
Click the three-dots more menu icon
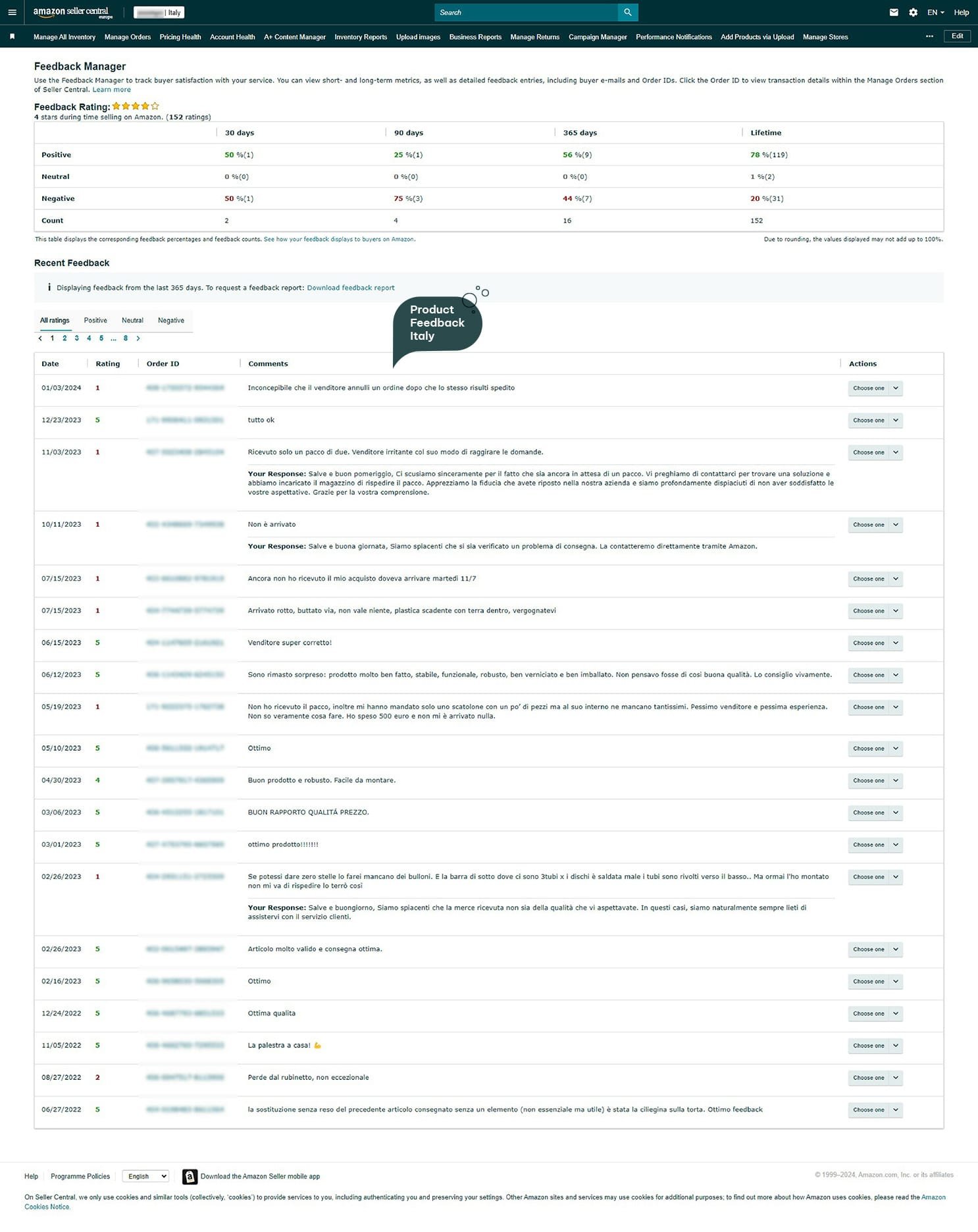coord(929,37)
